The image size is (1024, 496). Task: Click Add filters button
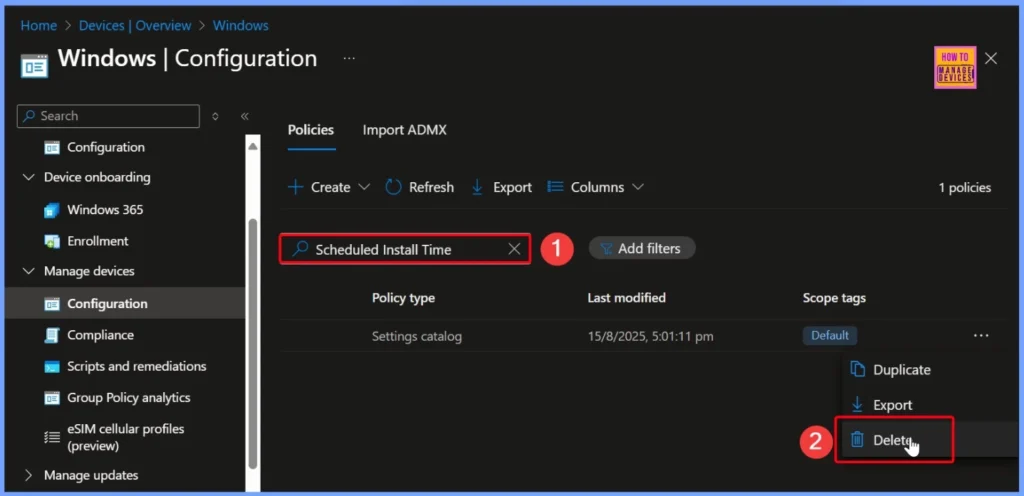642,248
